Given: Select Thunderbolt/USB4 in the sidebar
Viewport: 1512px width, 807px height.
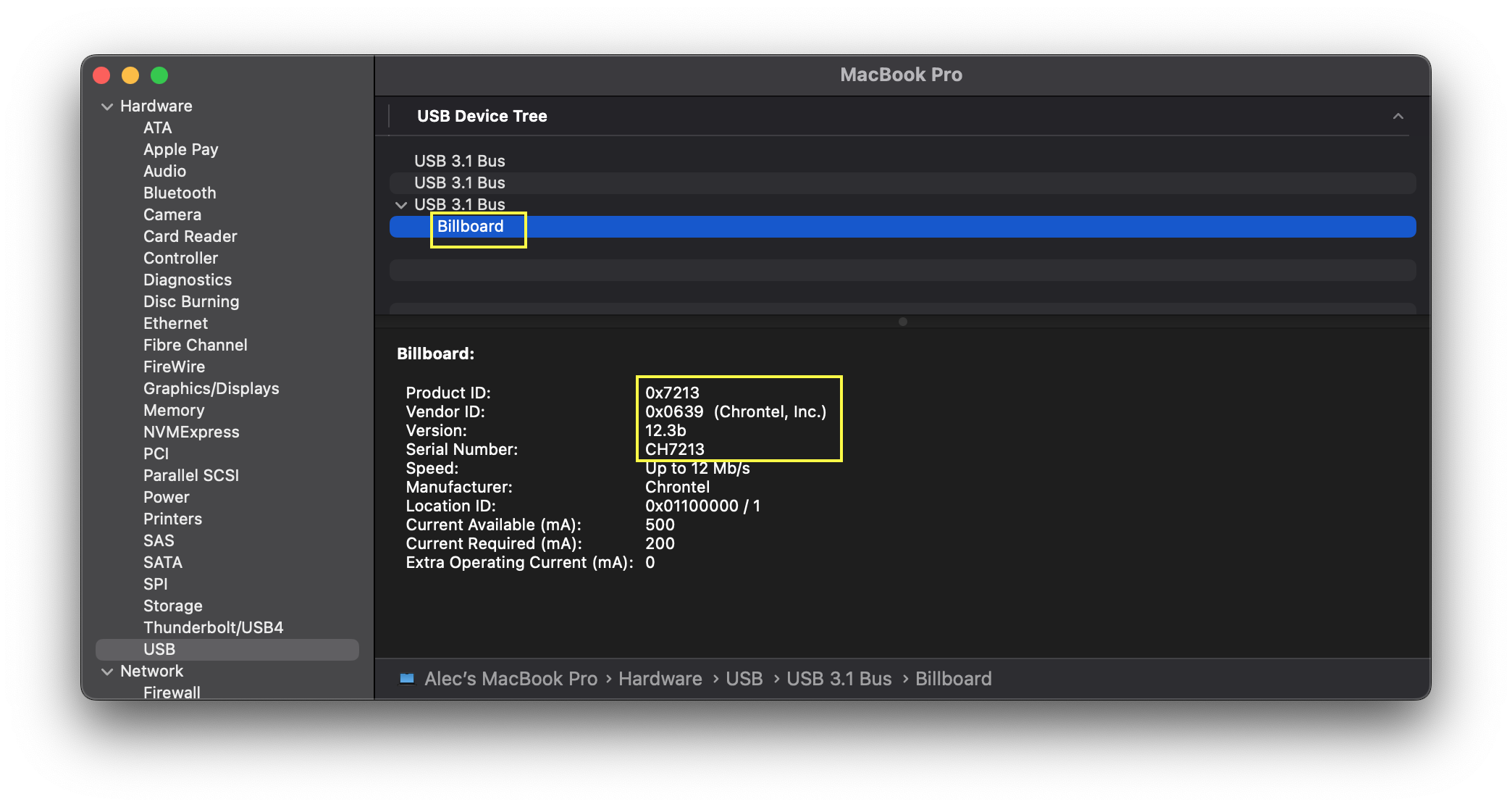Looking at the screenshot, I should click(x=214, y=628).
